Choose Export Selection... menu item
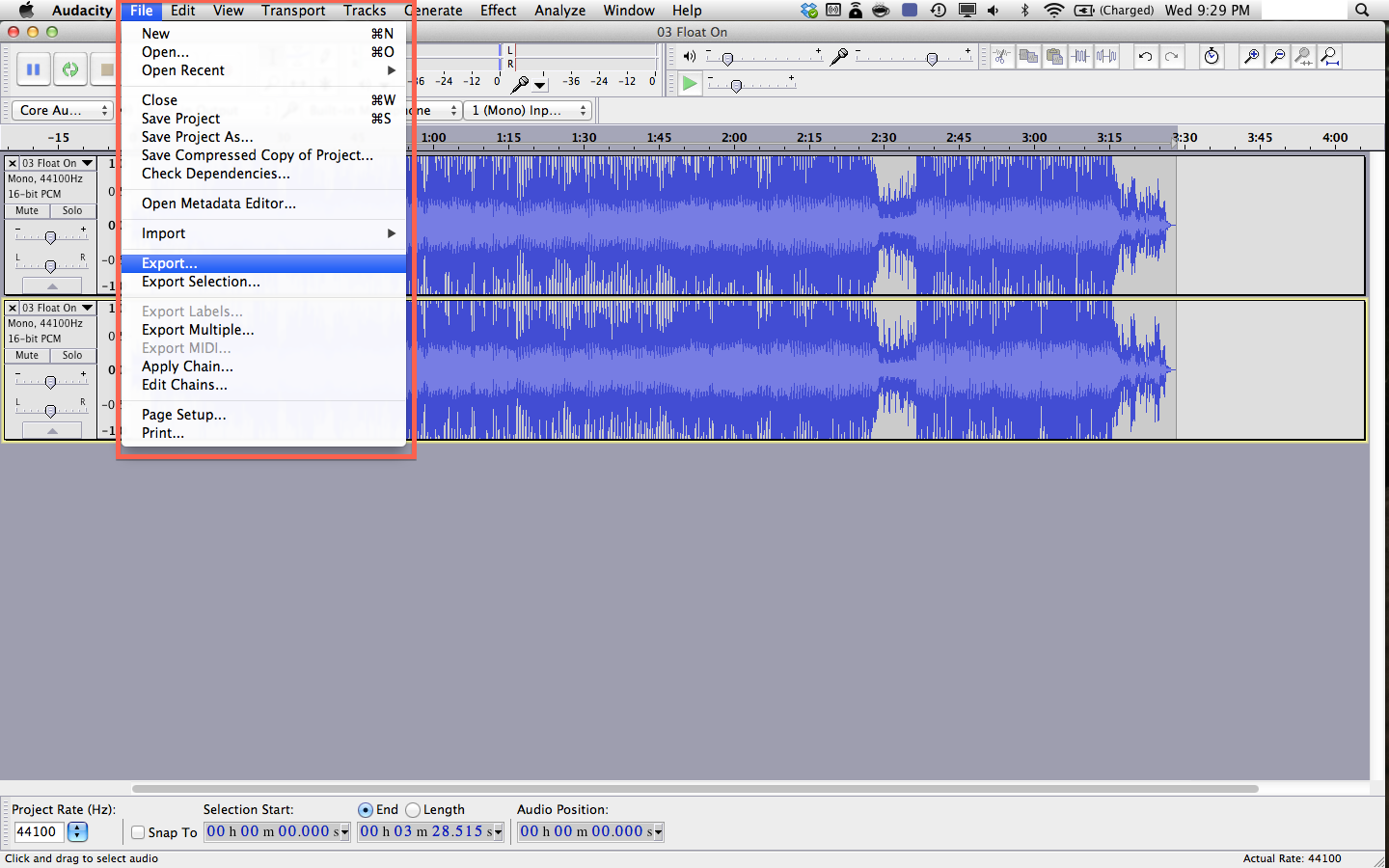Image resolution: width=1389 pixels, height=868 pixels. click(x=263, y=282)
